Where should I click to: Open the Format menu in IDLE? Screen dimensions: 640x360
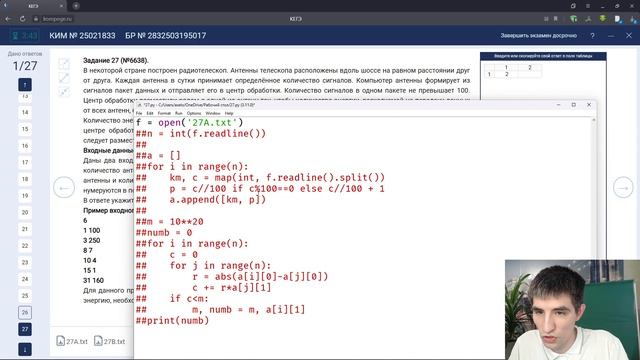tap(164, 113)
